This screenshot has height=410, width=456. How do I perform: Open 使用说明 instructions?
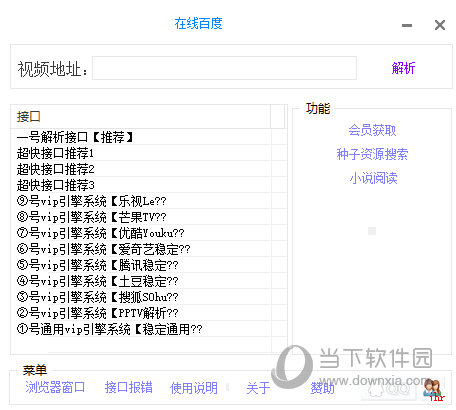[194, 388]
